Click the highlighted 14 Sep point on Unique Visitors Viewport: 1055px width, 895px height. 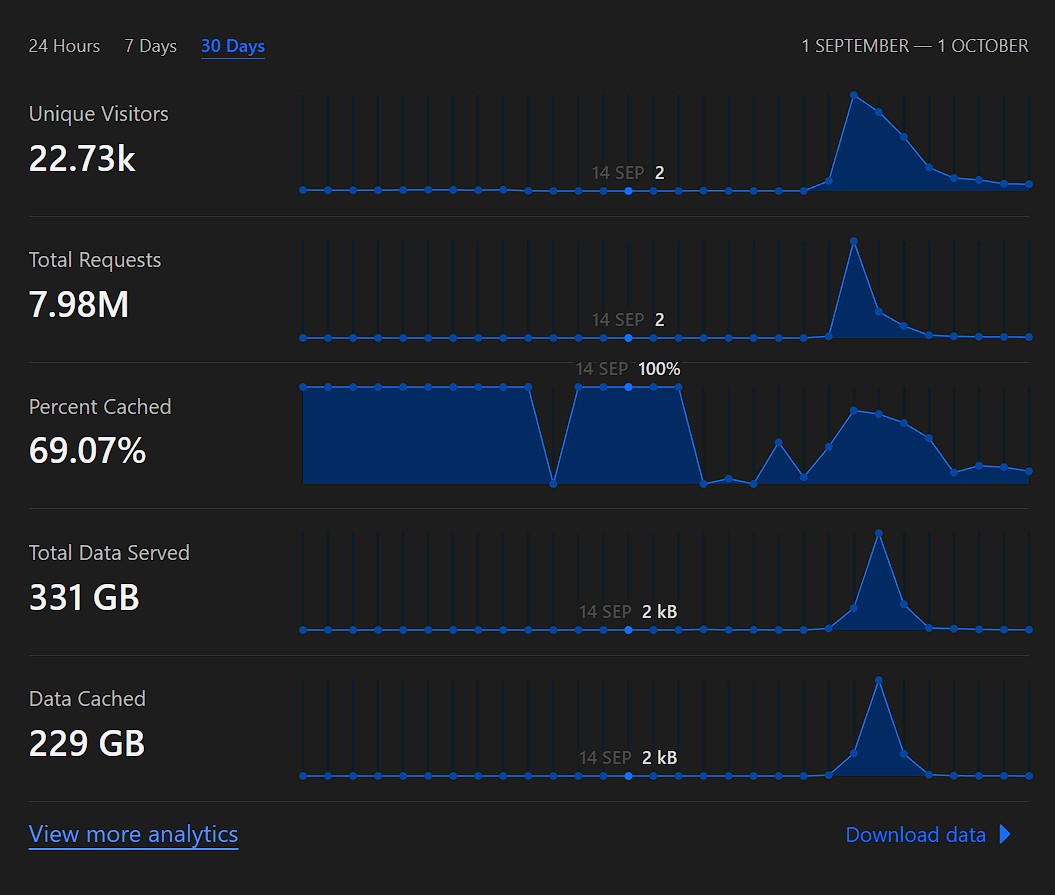(x=628, y=190)
